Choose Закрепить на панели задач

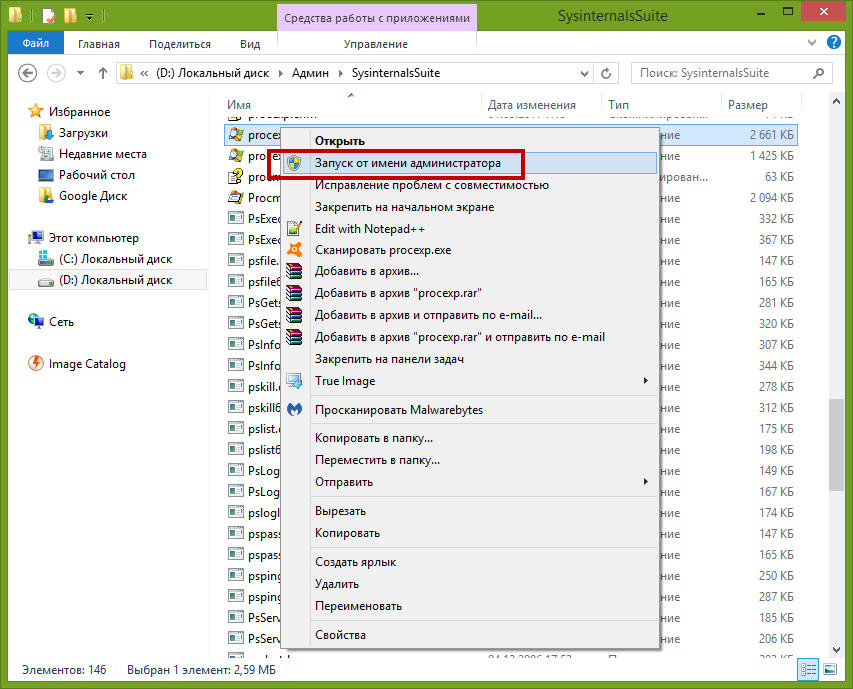(469, 359)
